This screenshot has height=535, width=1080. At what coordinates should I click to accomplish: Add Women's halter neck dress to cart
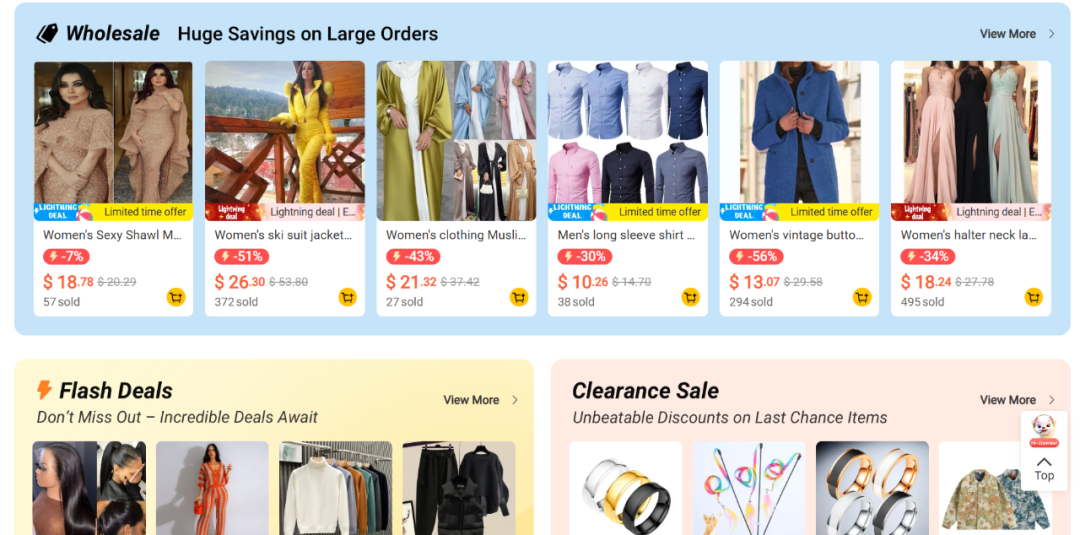click(1034, 297)
